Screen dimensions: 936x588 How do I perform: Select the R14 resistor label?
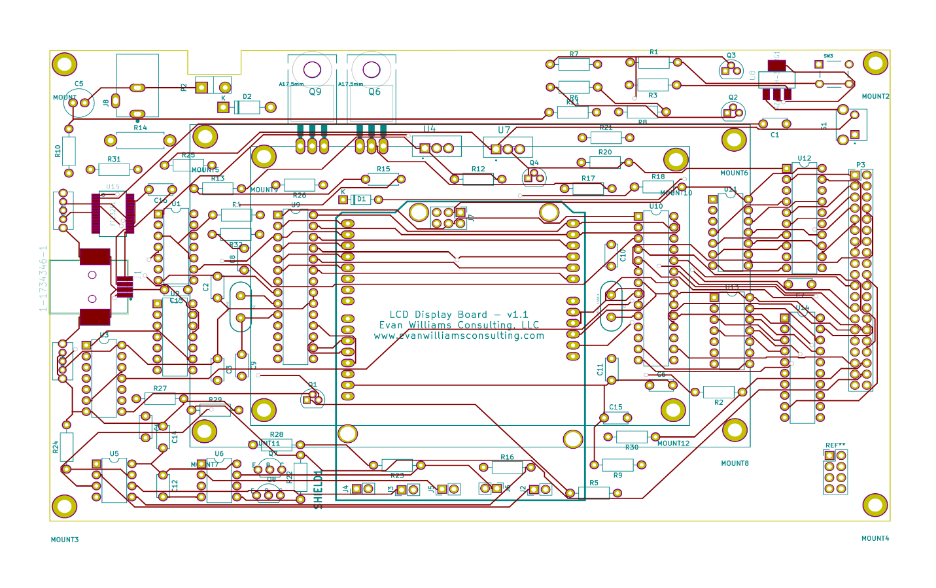pyautogui.click(x=140, y=128)
